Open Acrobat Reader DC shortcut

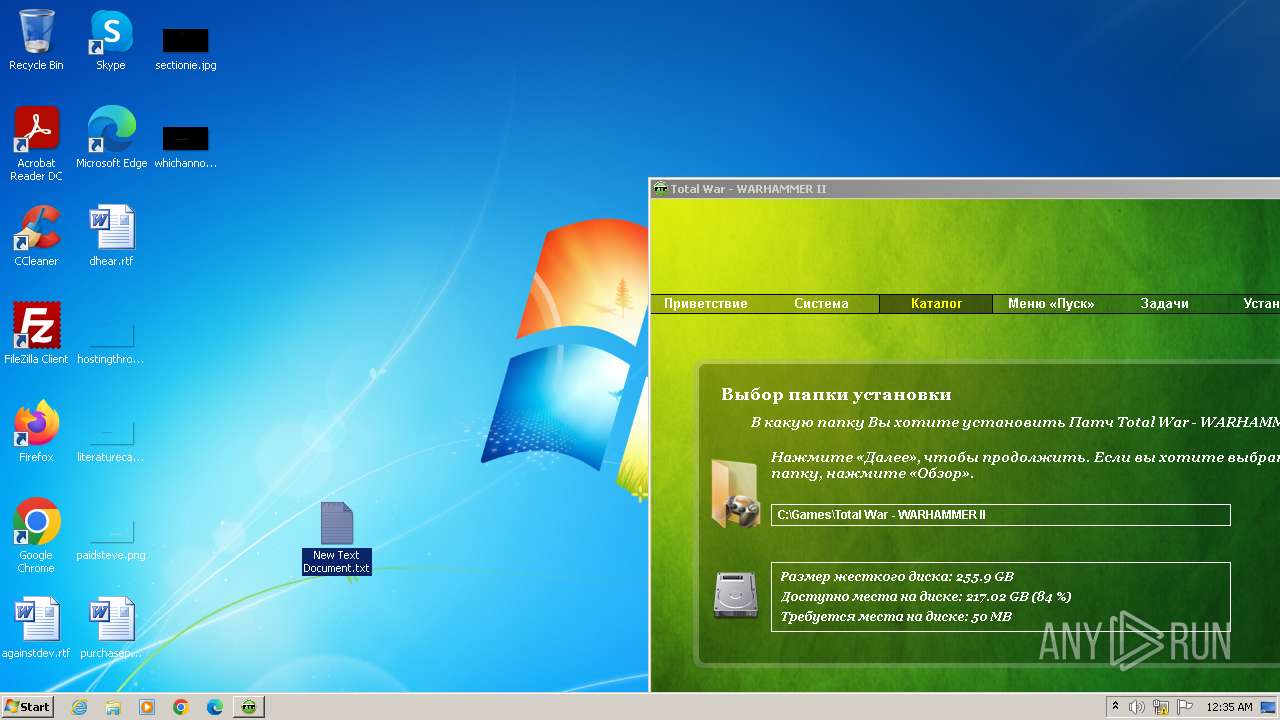click(36, 144)
